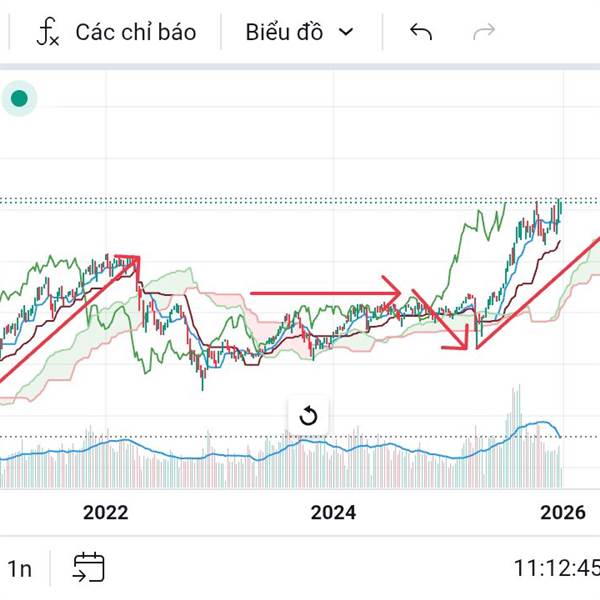This screenshot has height=600, width=600.
Task: Open the 1n timeframe selector
Action: coord(19,568)
